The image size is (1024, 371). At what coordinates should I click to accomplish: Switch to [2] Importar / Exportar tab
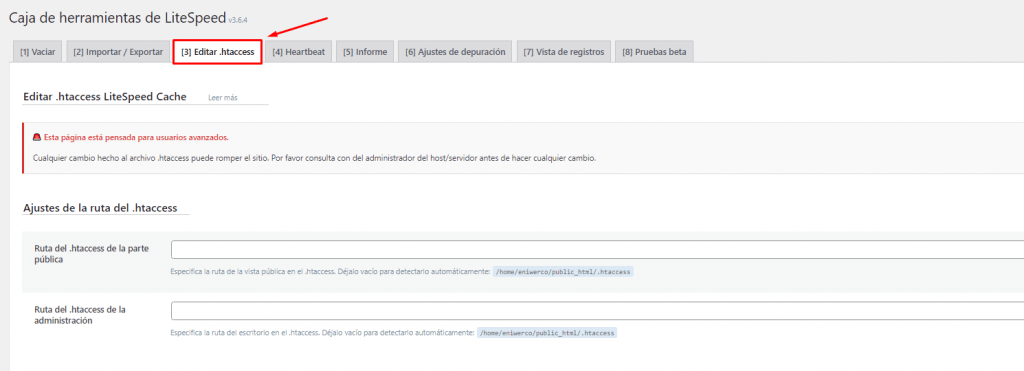118,52
